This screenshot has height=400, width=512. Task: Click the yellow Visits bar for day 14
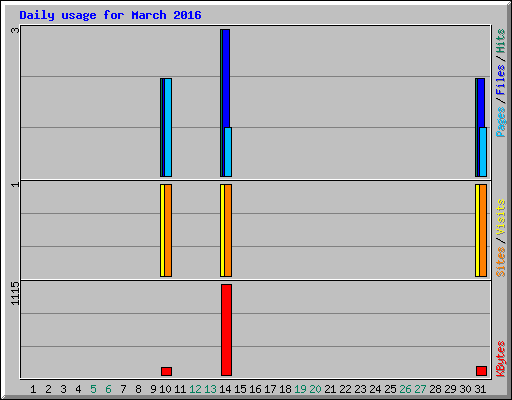[222, 230]
